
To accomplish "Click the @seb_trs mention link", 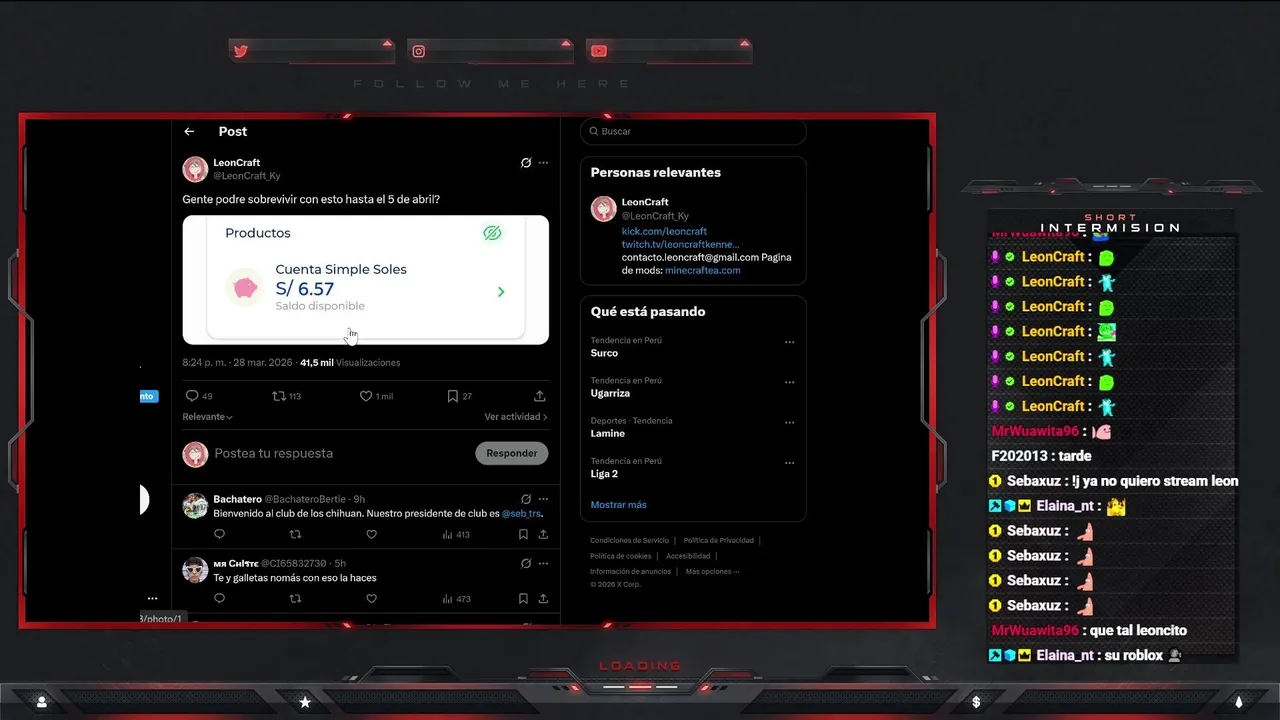I will point(521,513).
